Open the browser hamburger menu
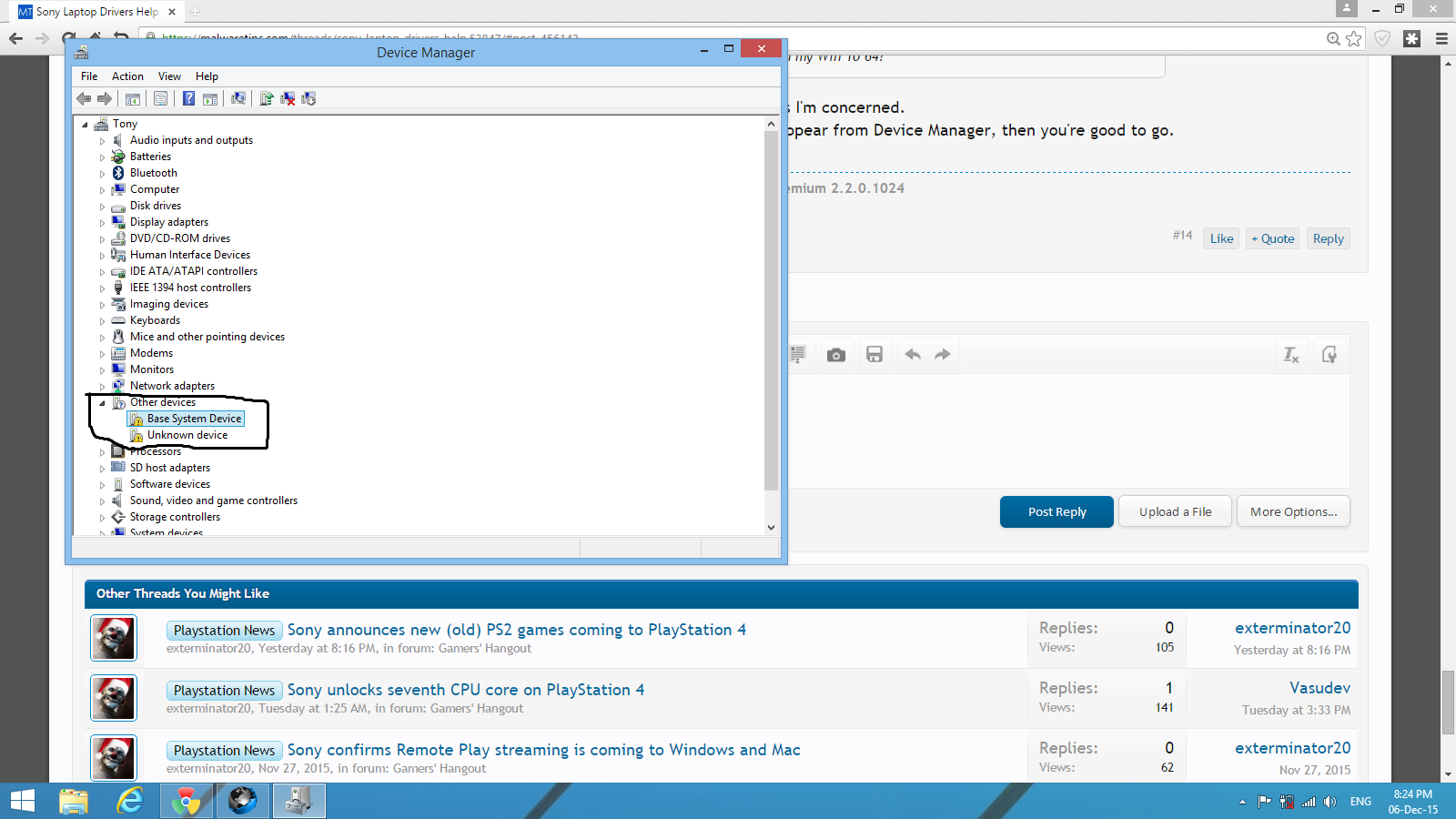This screenshot has height=819, width=1456. 1441,38
